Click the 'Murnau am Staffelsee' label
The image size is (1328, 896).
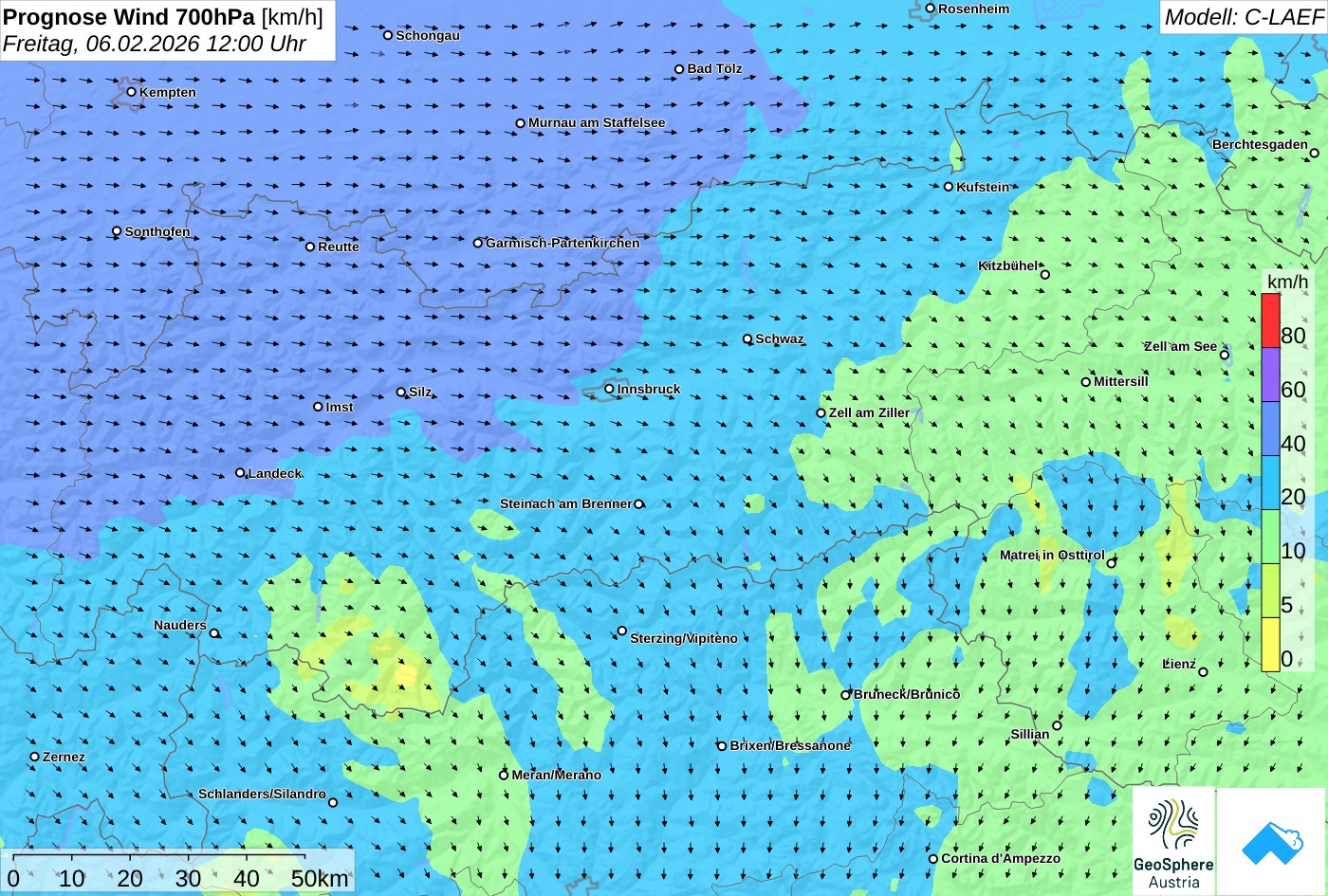[x=597, y=122]
